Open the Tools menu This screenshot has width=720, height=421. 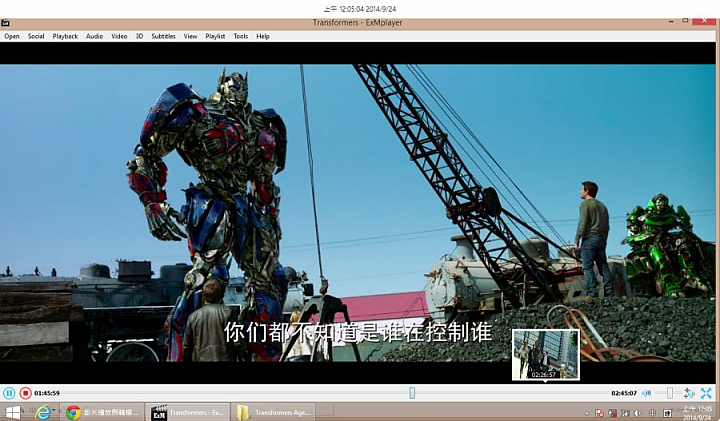click(241, 36)
